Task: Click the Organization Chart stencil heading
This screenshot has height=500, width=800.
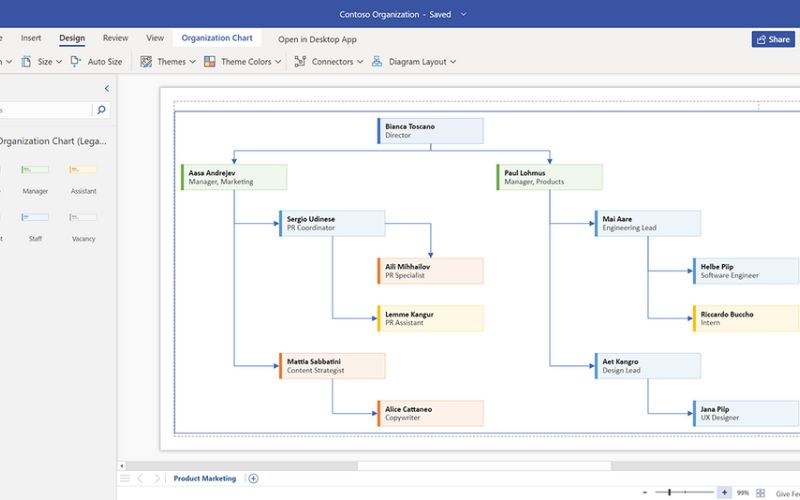Action: 53,141
